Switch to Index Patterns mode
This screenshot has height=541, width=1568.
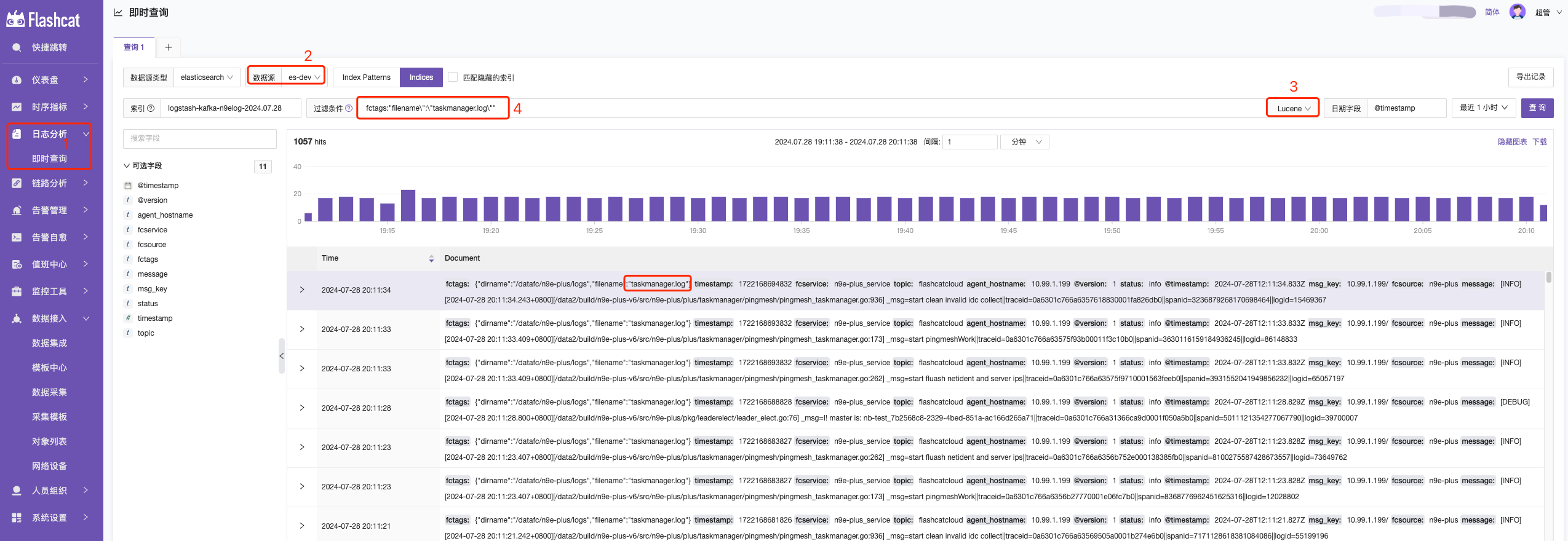366,77
